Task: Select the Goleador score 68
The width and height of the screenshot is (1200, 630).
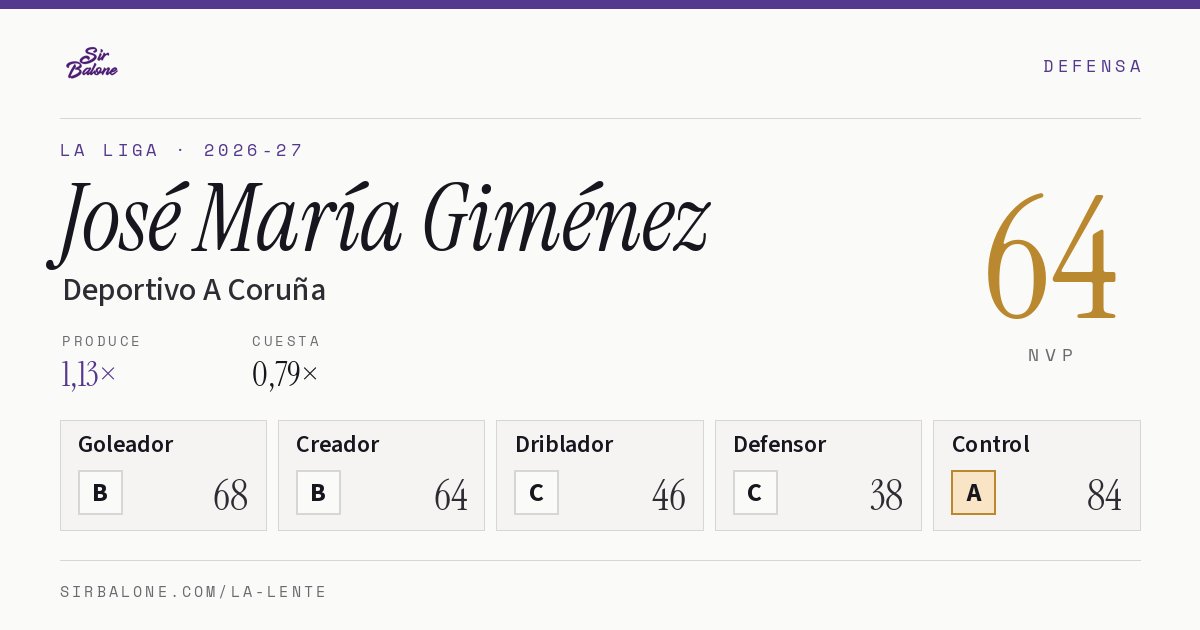Action: point(230,495)
